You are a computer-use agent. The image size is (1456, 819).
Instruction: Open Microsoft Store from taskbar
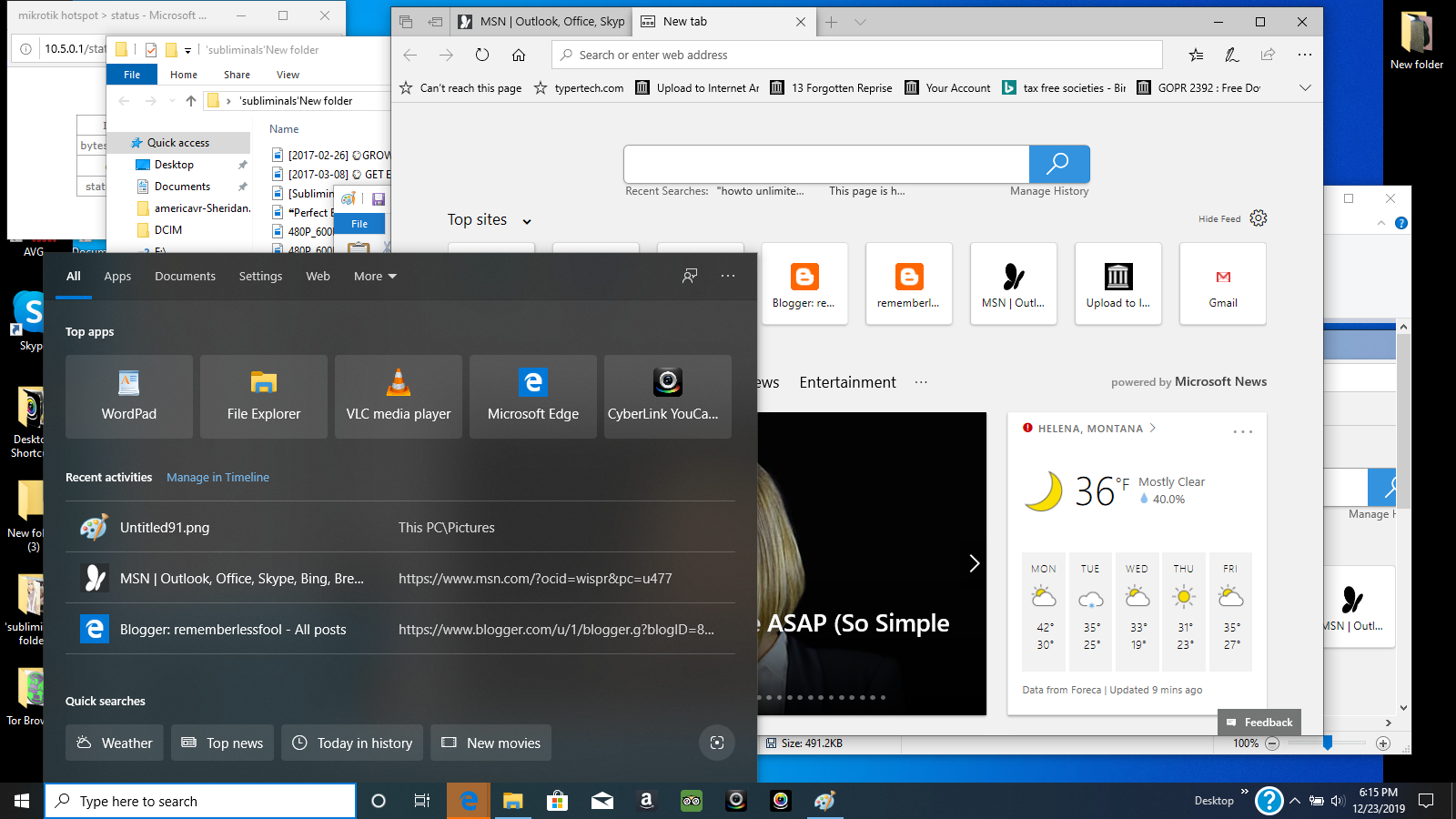[x=557, y=801]
